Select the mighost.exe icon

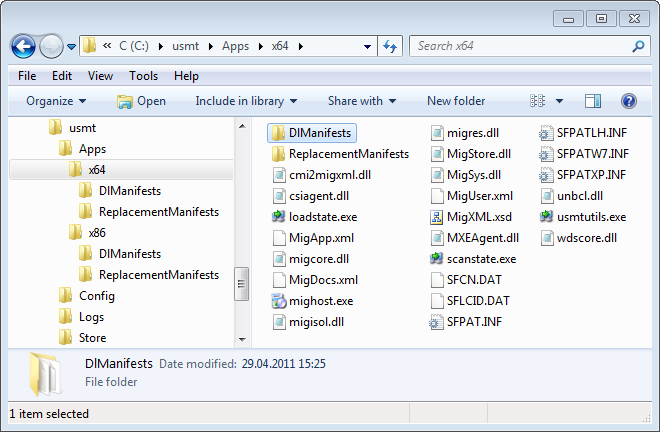tap(278, 301)
